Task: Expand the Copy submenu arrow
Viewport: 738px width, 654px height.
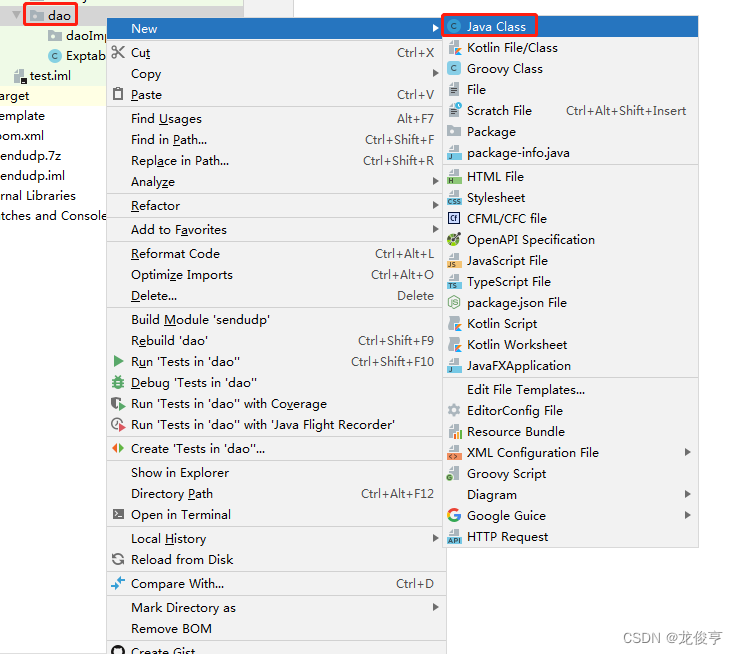Action: pyautogui.click(x=435, y=73)
